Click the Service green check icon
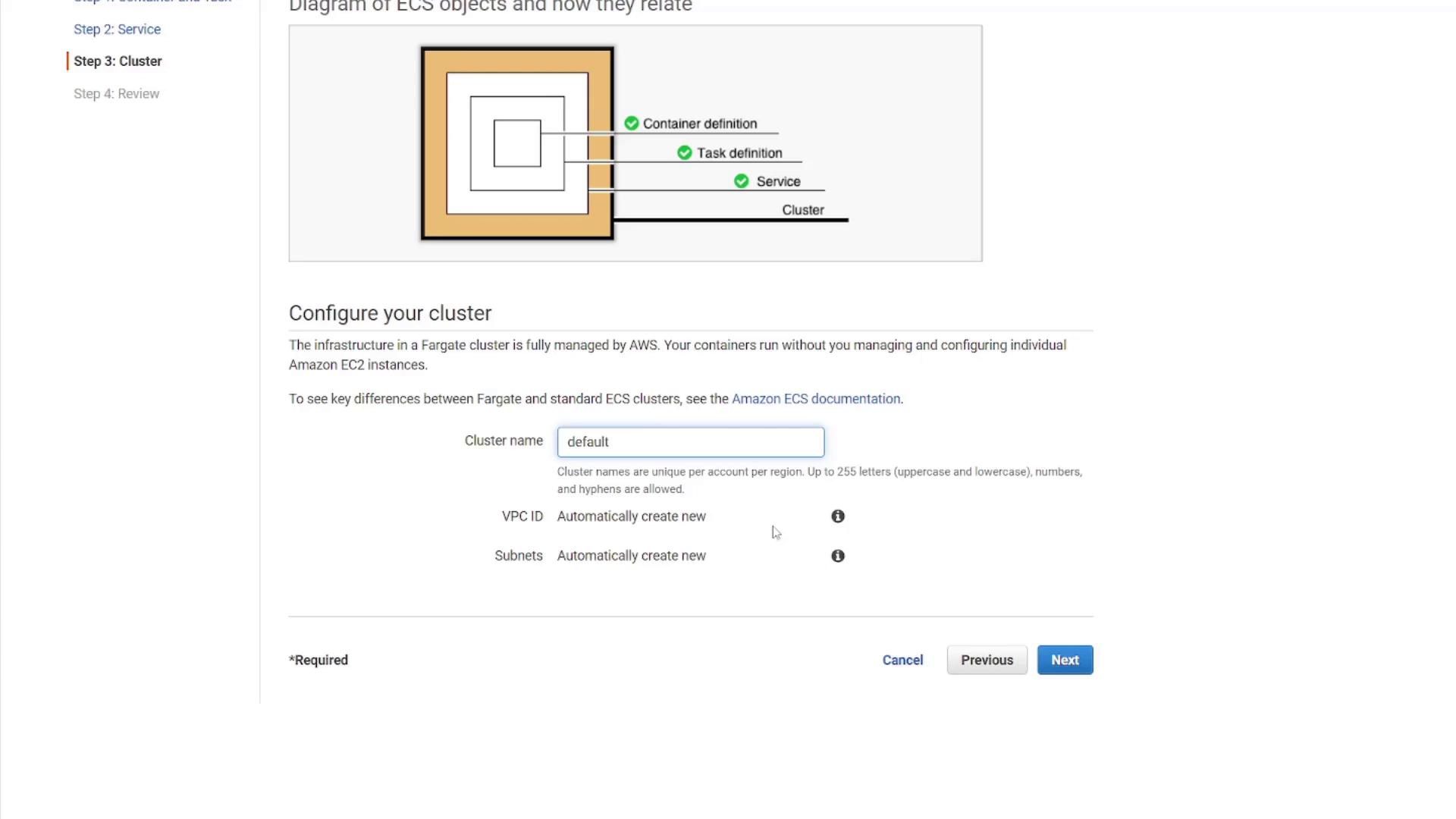1456x819 pixels. 741,181
